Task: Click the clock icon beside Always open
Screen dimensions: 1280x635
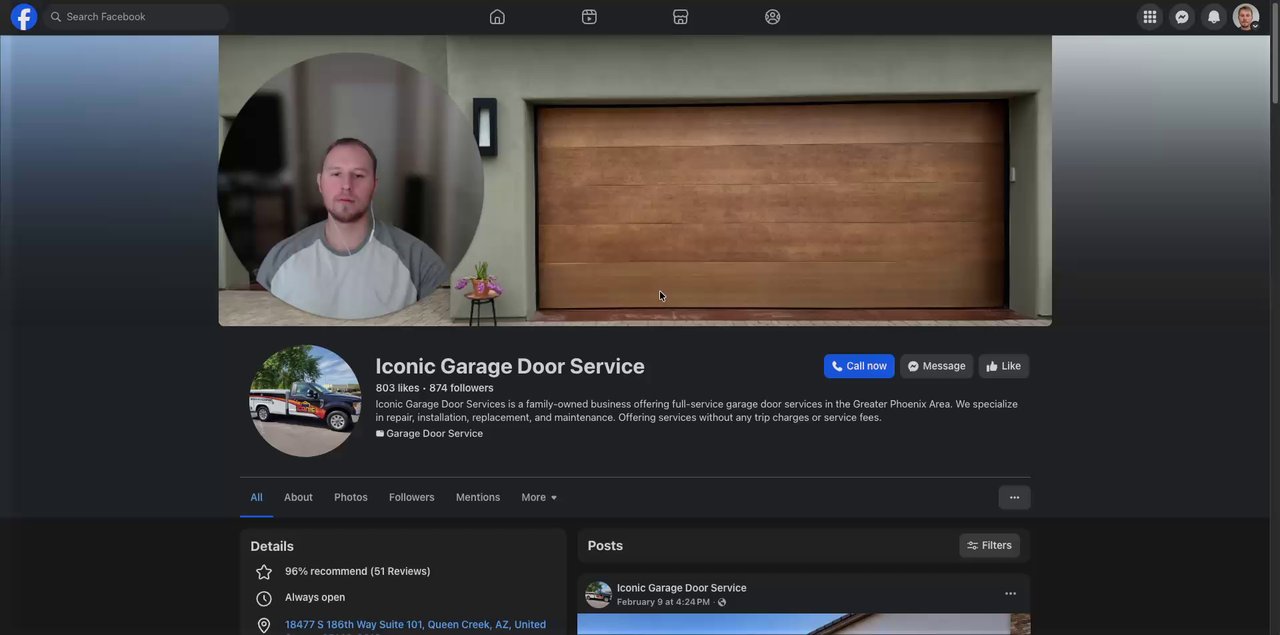Action: pos(264,598)
